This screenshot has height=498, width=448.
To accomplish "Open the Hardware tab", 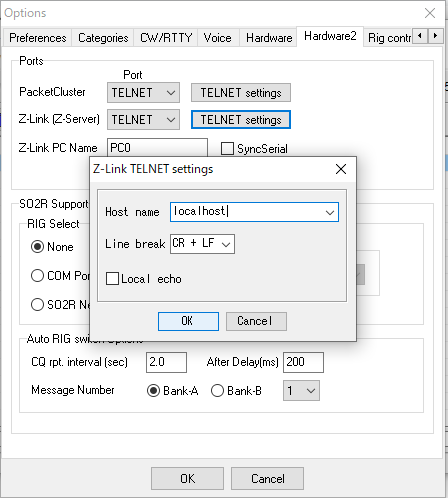I will [269, 38].
